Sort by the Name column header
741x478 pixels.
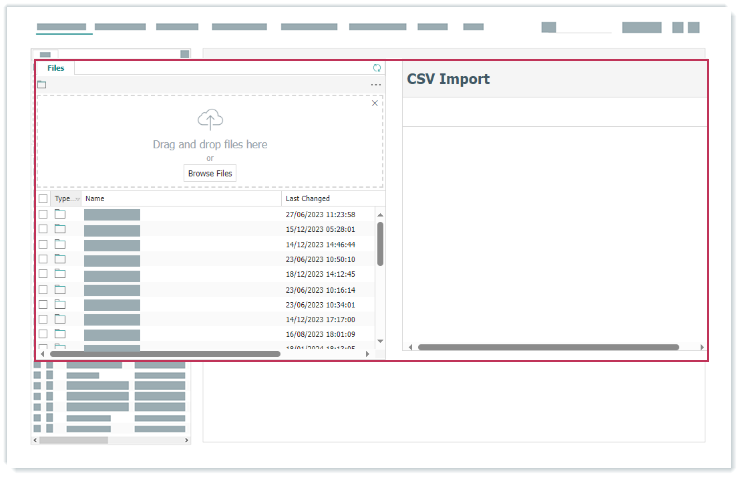tap(182, 199)
